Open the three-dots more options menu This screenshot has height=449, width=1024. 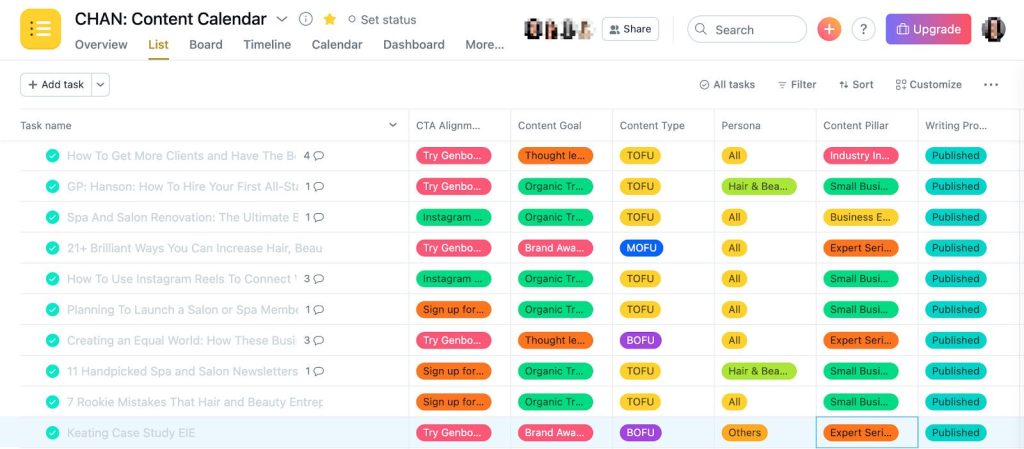(991, 85)
